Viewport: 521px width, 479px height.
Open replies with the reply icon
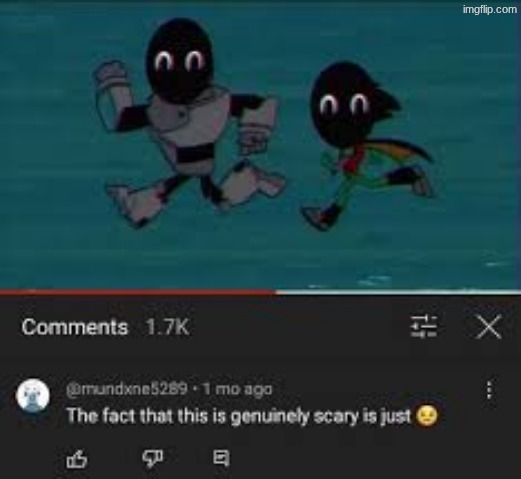pyautogui.click(x=221, y=458)
